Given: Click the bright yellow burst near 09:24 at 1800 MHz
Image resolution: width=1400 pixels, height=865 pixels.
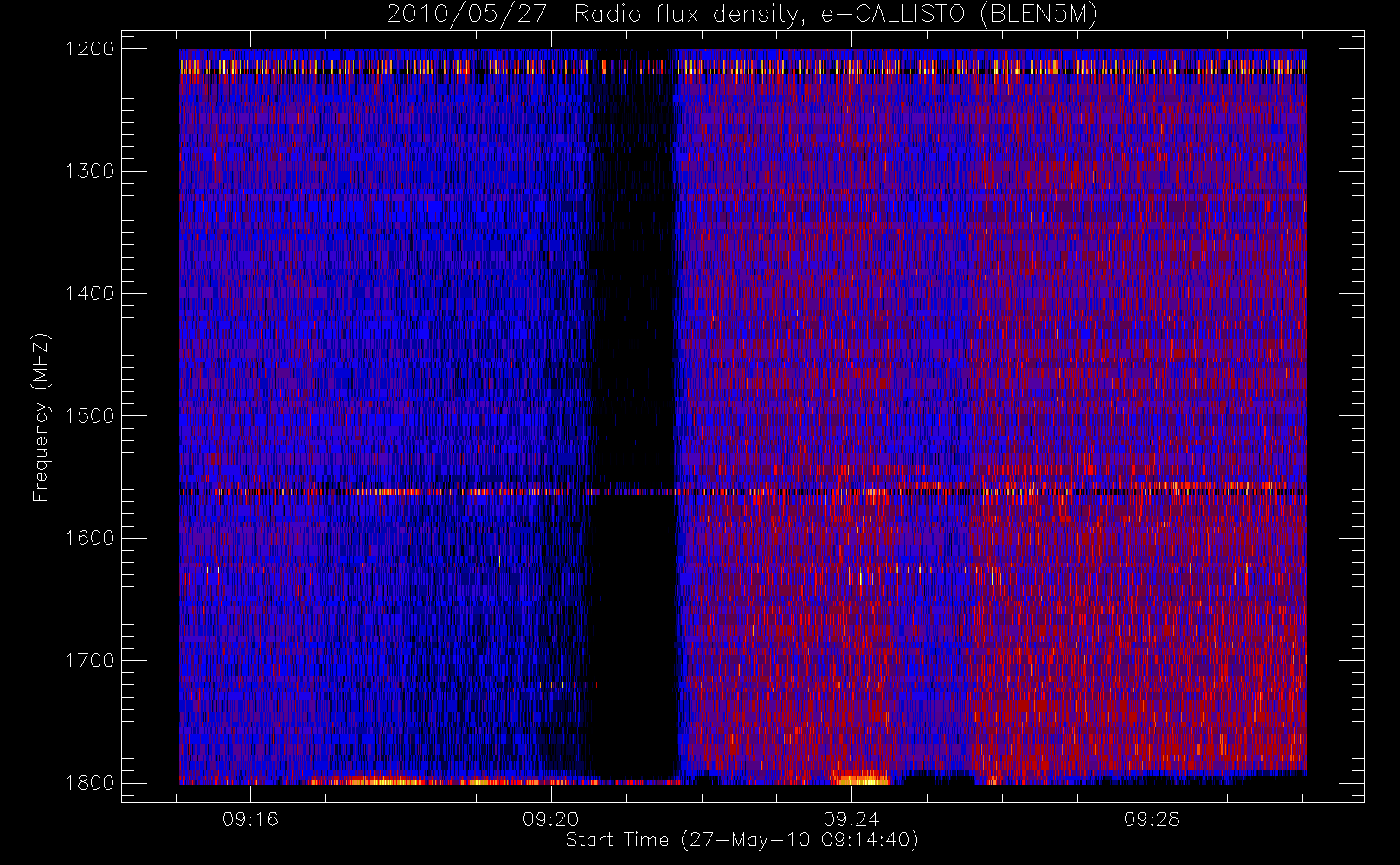Looking at the screenshot, I should [x=864, y=778].
